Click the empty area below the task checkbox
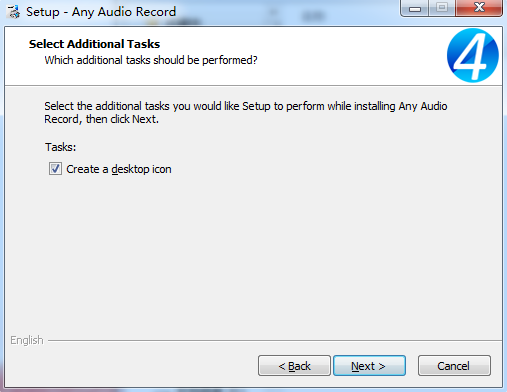This screenshot has width=507, height=392. pos(253,253)
